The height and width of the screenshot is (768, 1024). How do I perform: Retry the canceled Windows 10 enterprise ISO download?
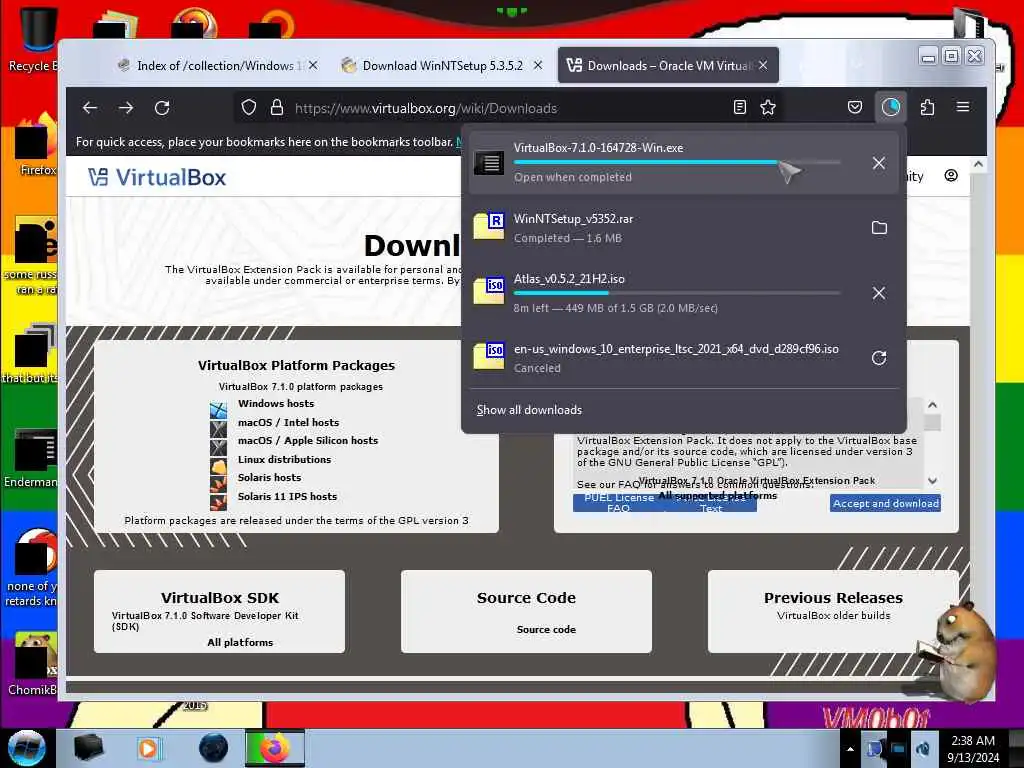pyautogui.click(x=879, y=358)
